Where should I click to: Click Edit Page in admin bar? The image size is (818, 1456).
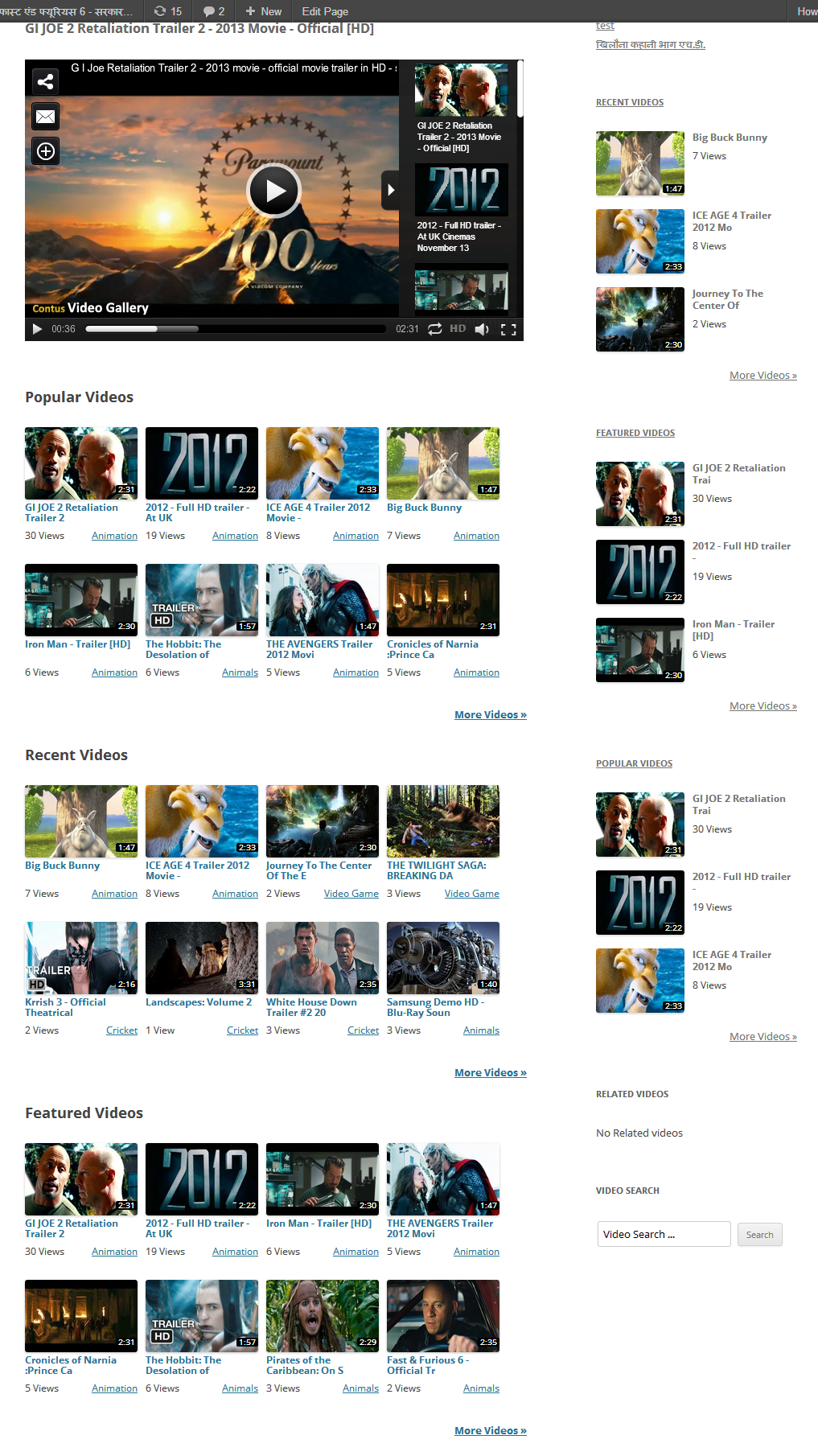[325, 11]
